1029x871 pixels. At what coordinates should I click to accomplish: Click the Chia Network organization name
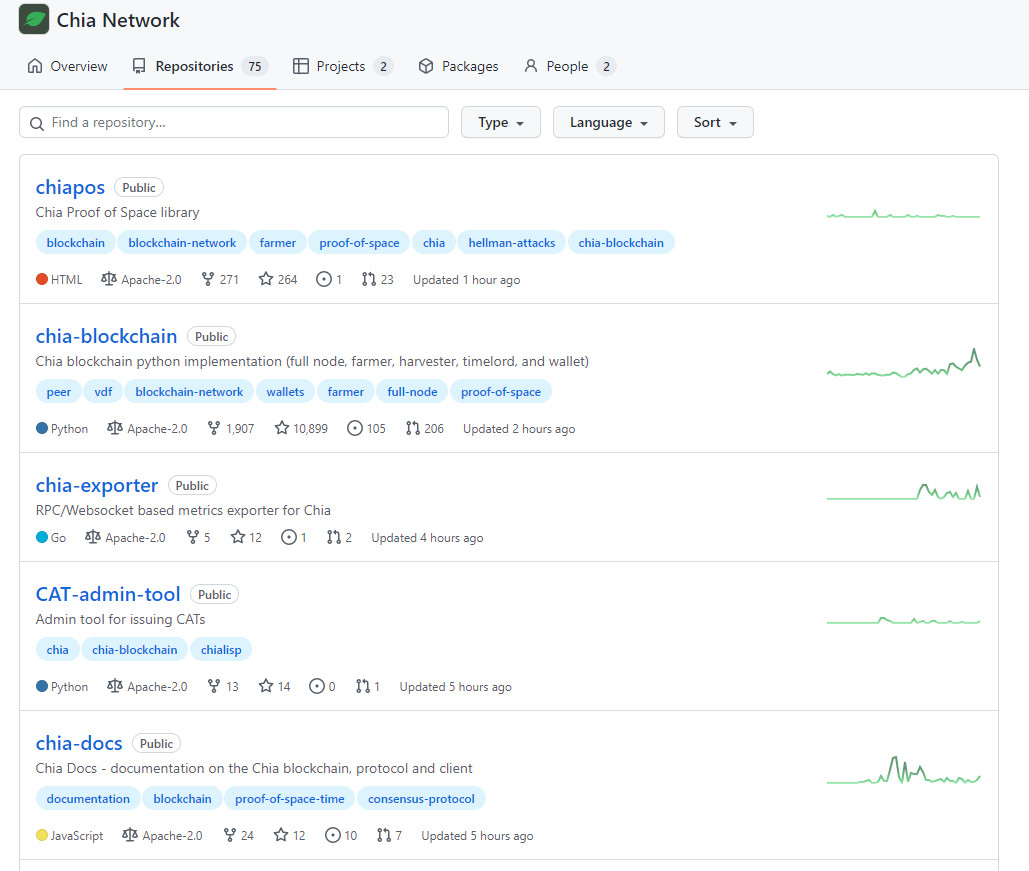tap(118, 20)
